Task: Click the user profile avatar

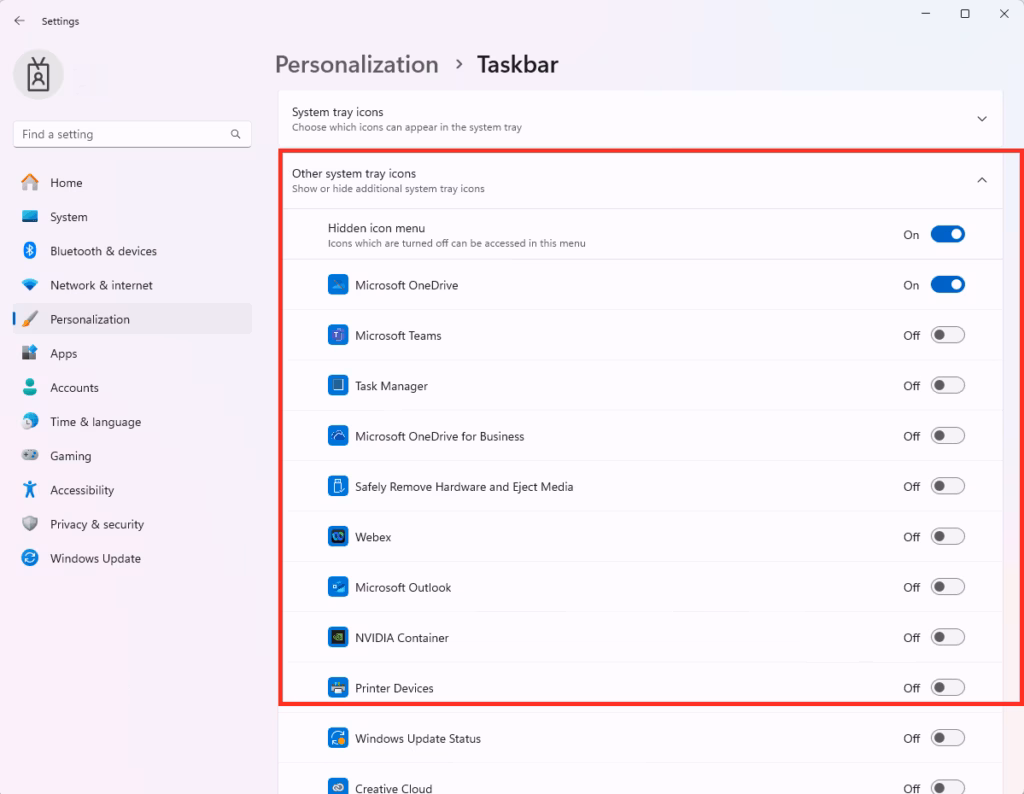Action: 39,74
